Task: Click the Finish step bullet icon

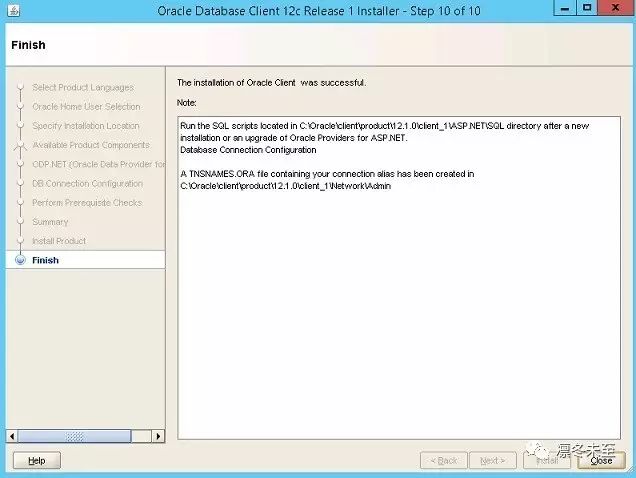Action: pos(20,260)
